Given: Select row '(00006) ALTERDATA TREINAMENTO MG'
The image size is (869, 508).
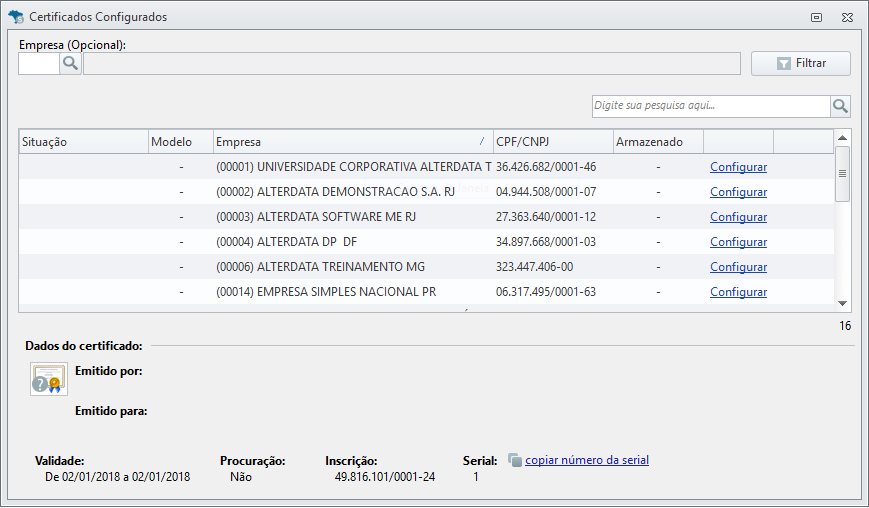Looking at the screenshot, I should [x=426, y=266].
